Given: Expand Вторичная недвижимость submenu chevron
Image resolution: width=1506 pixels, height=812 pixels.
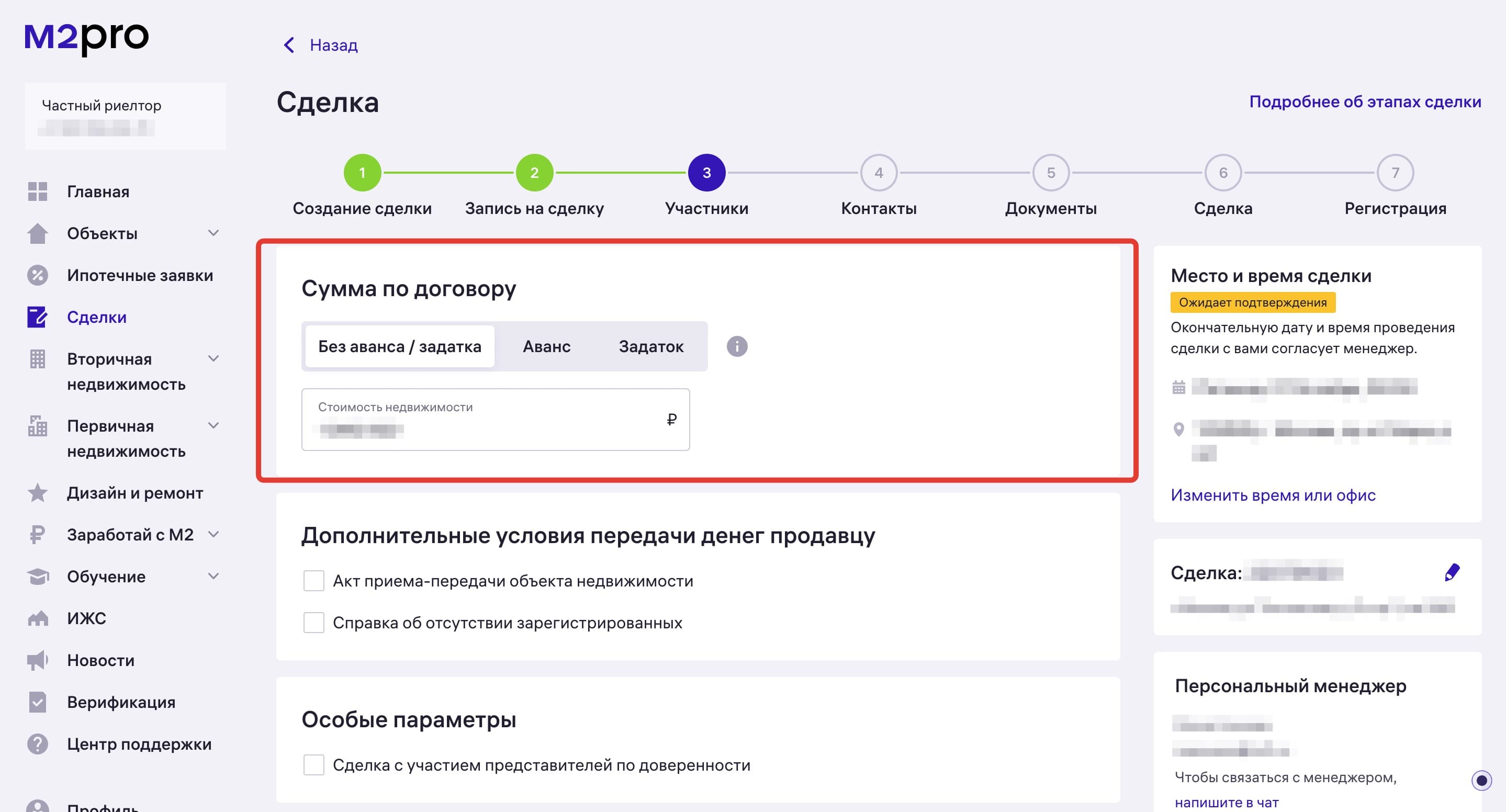Looking at the screenshot, I should [x=214, y=358].
